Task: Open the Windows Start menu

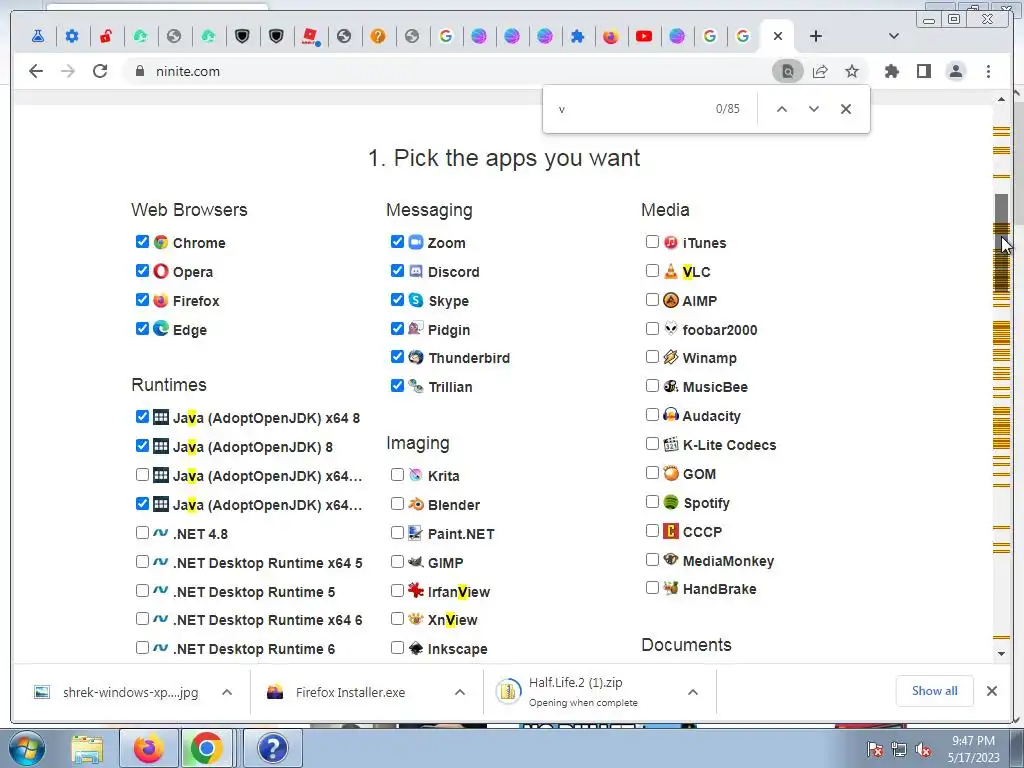Action: (x=26, y=748)
